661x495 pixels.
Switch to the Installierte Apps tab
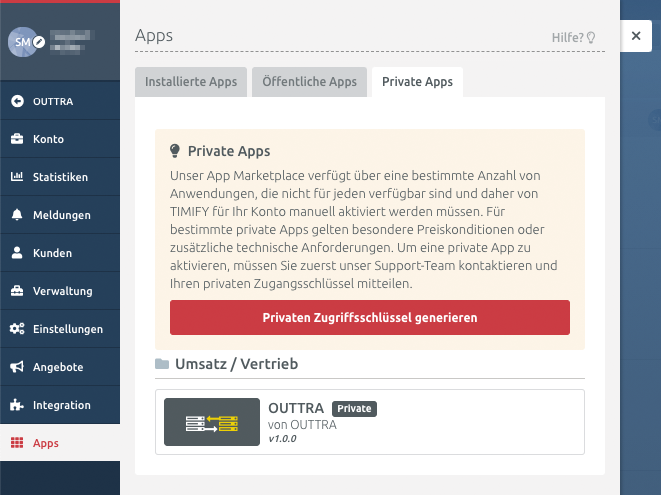191,82
